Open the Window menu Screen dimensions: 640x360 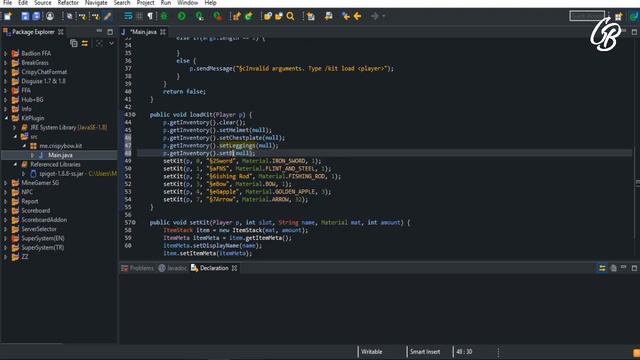(x=187, y=3)
